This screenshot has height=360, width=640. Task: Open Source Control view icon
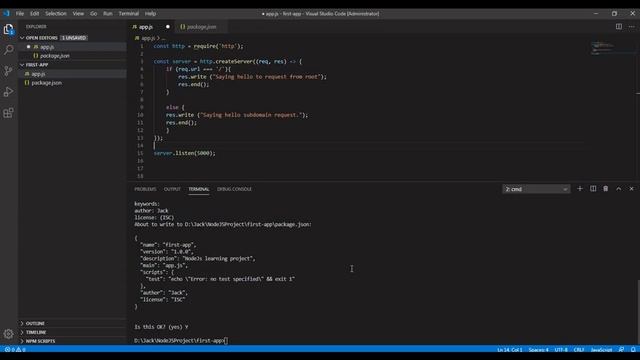click(x=9, y=71)
